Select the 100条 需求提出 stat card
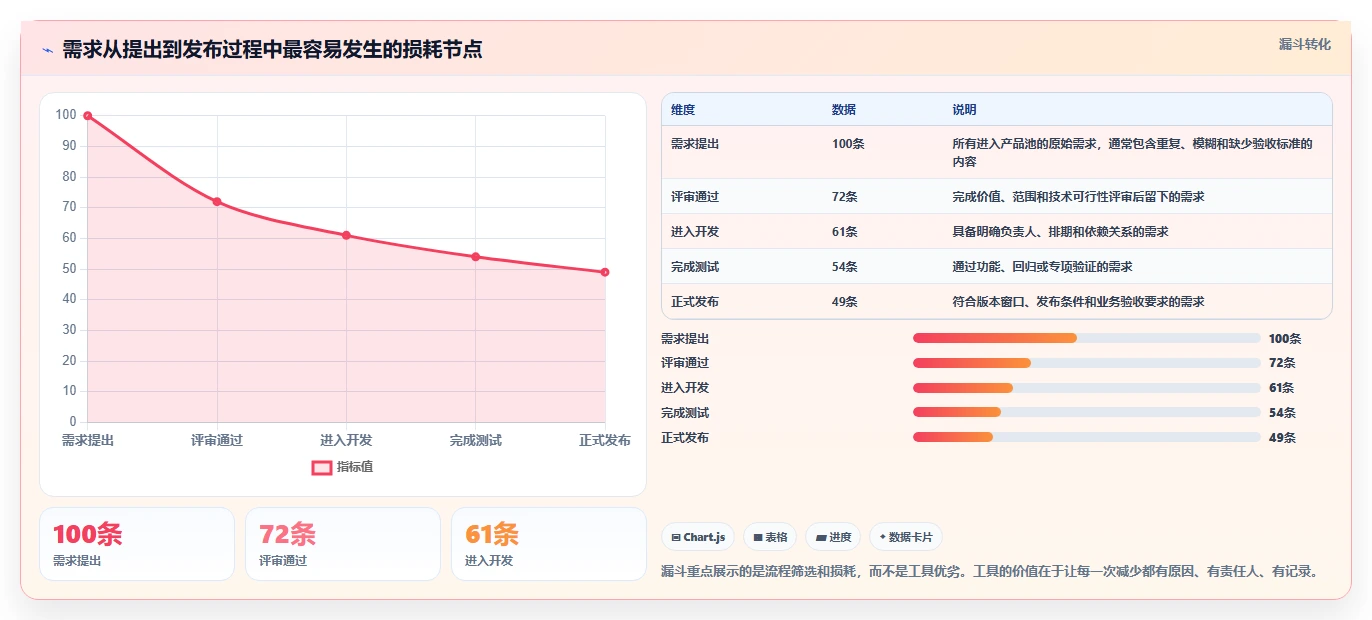 [x=137, y=544]
